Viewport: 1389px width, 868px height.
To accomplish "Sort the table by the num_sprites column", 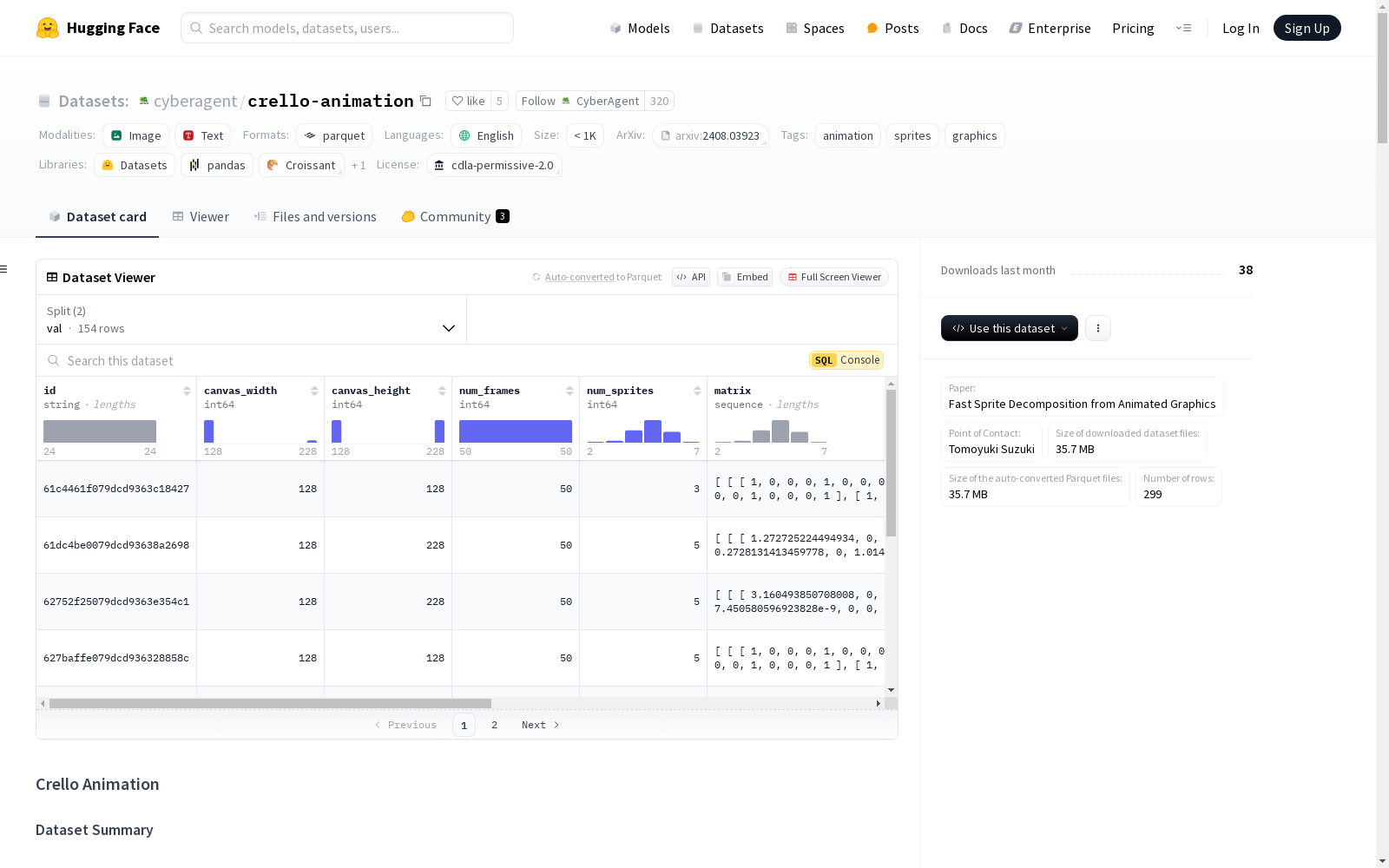I will coord(697,391).
